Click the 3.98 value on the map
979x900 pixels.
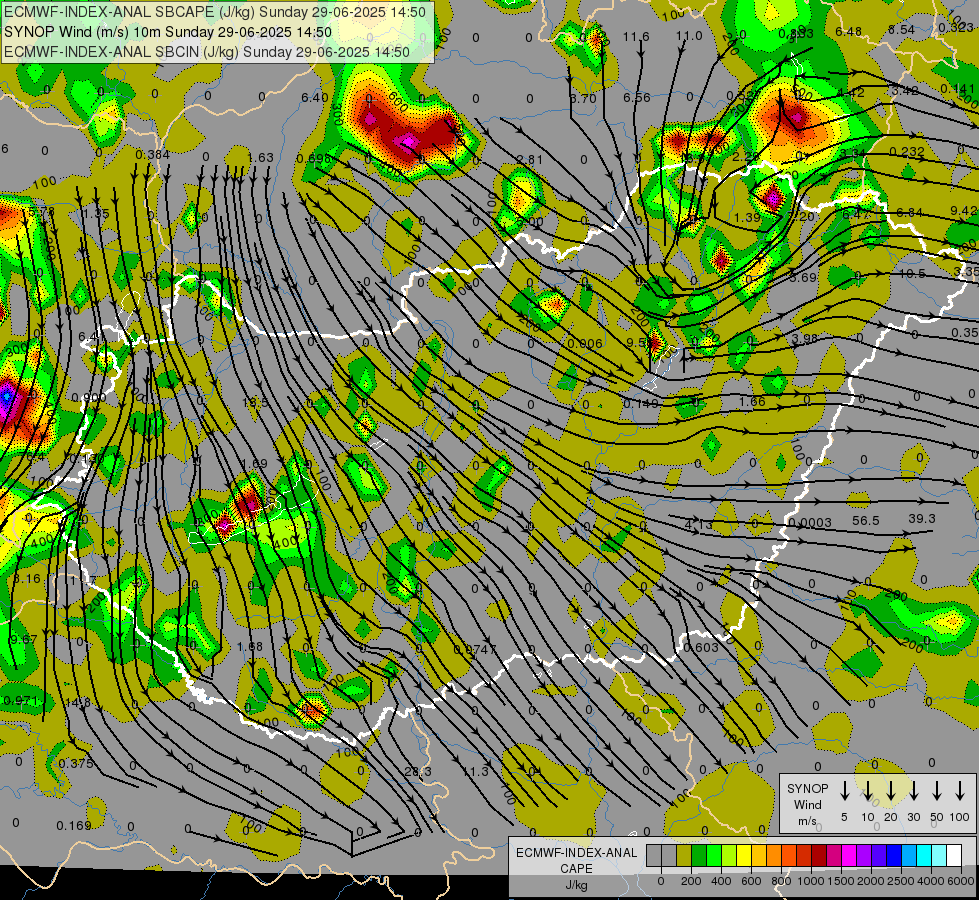(804, 339)
